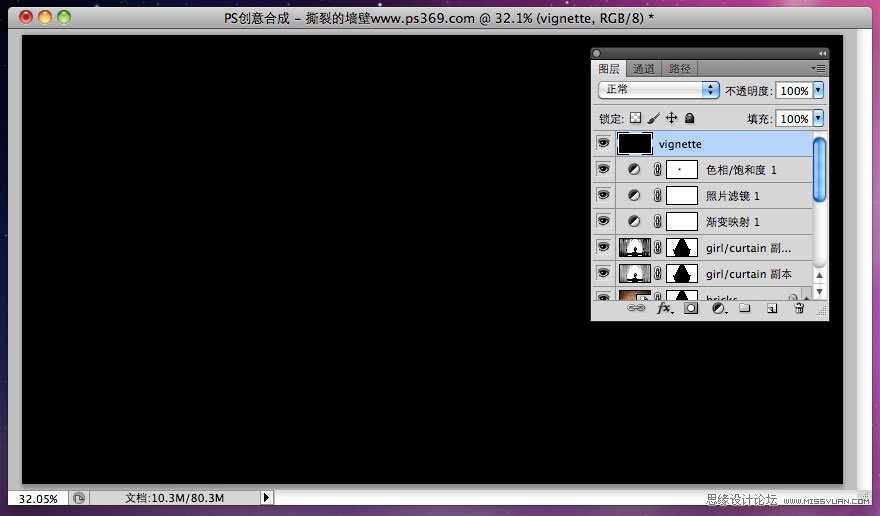Open the 正常 blend mode dropdown

click(x=659, y=90)
